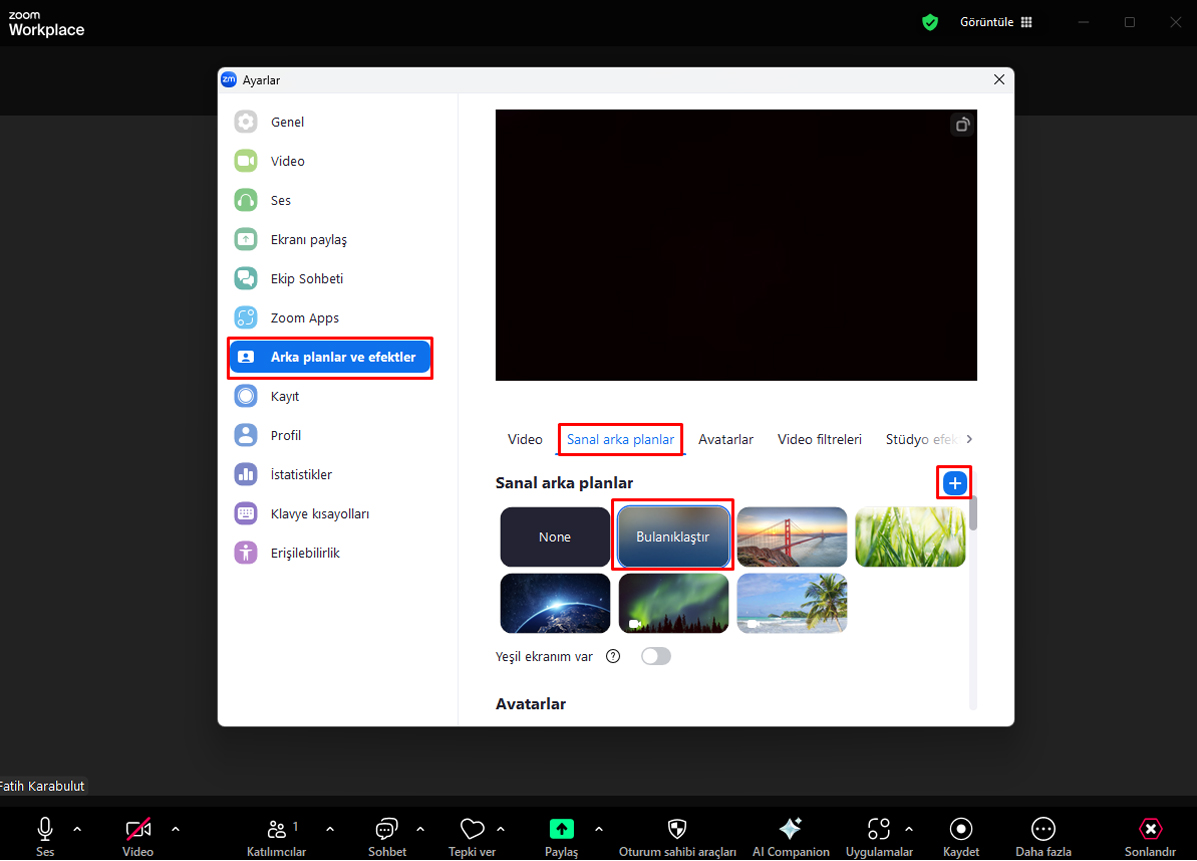Screen dimensions: 1197x861
Task: Switch to the Avatarlar tab
Action: [726, 439]
